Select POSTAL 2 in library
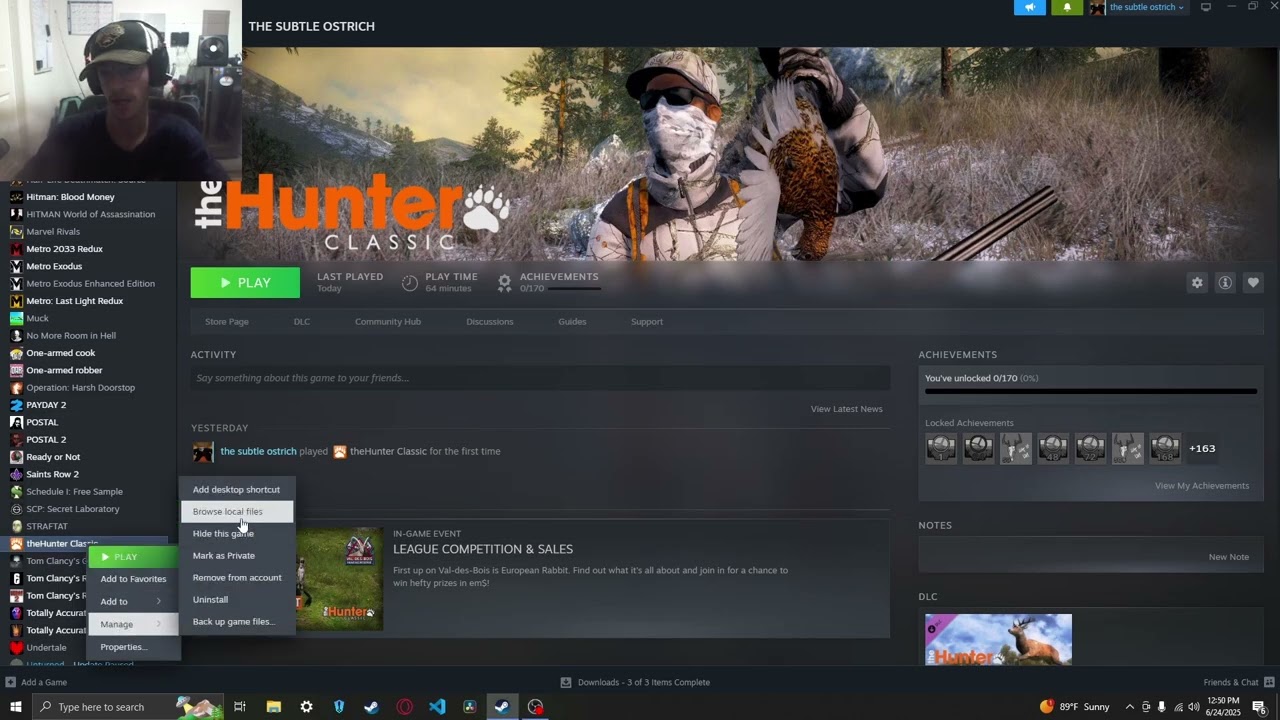Viewport: 1280px width, 720px height. [x=46, y=440]
